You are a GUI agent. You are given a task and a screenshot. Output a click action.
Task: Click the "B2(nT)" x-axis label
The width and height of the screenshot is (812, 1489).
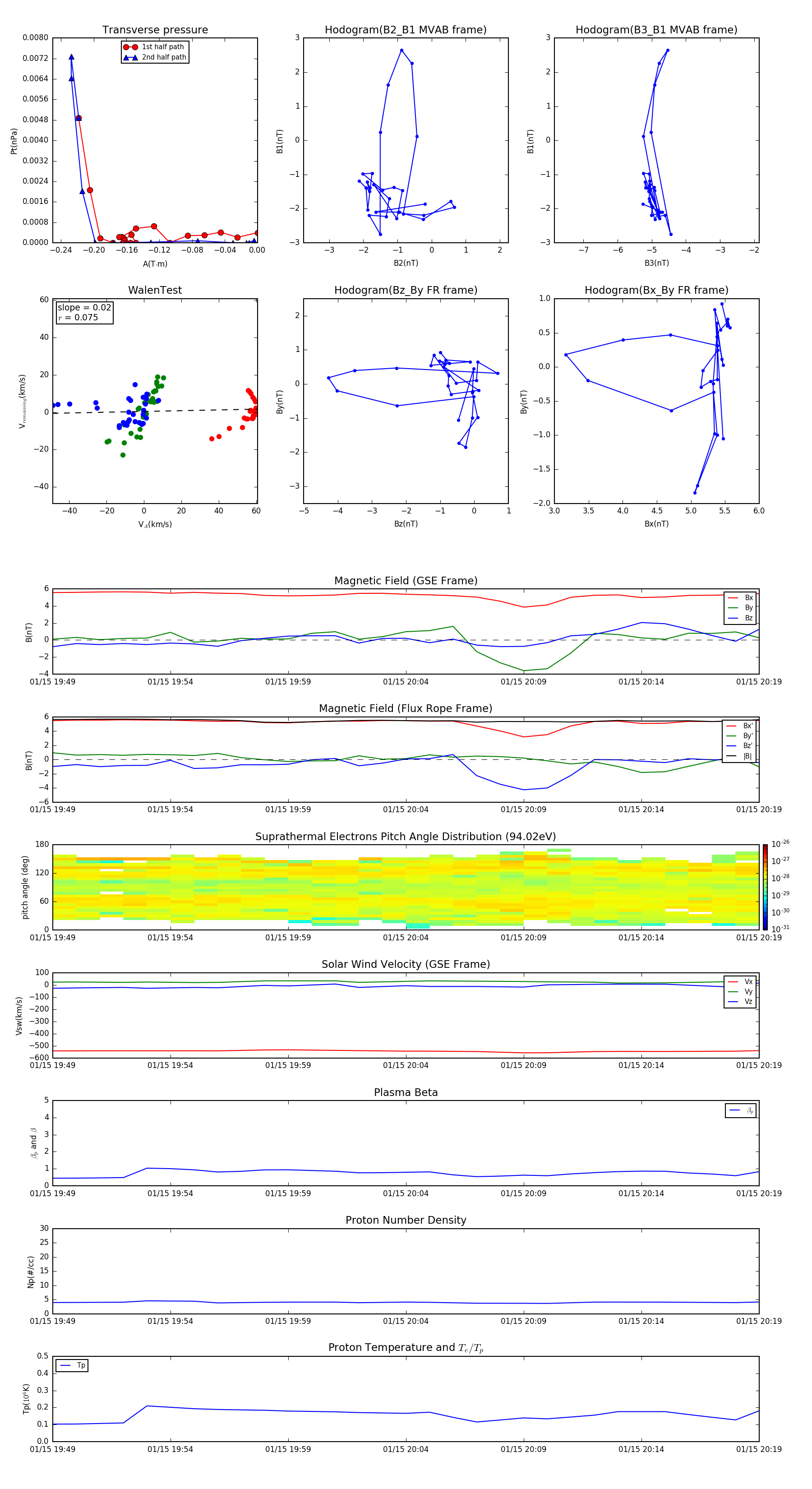(406, 263)
